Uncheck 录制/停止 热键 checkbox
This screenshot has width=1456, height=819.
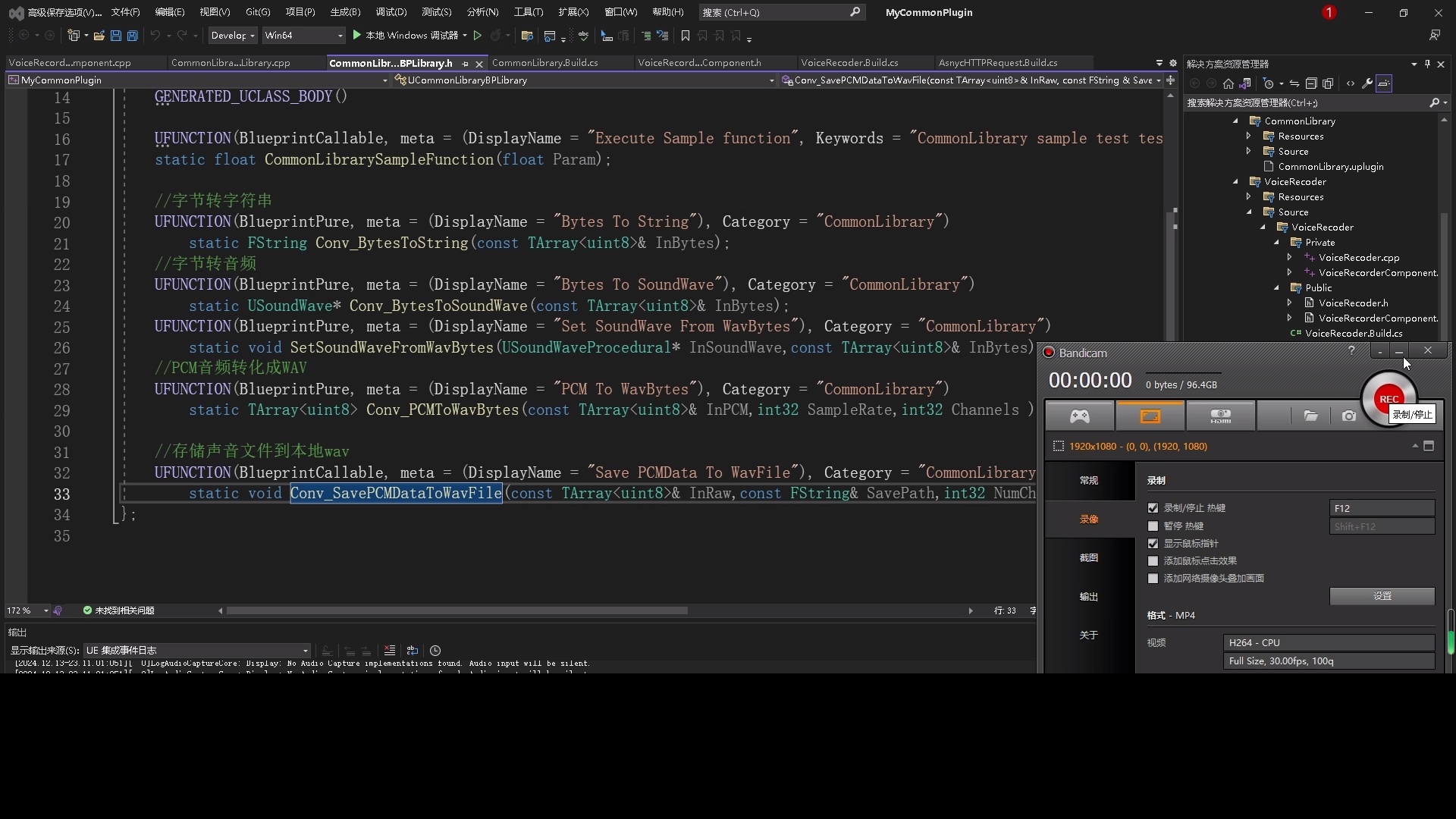pos(1153,508)
